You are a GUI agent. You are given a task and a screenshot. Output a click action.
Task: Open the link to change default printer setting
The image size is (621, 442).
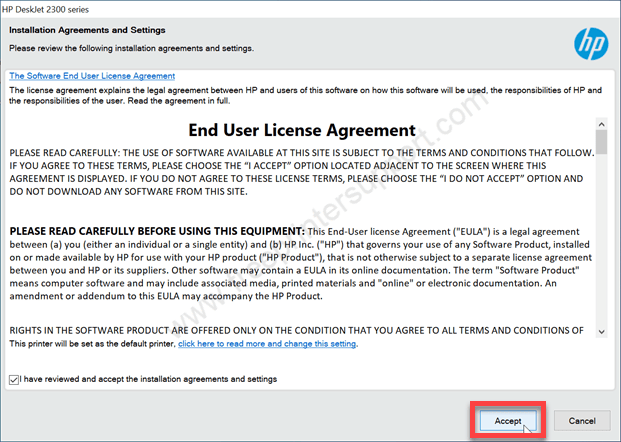(x=267, y=343)
